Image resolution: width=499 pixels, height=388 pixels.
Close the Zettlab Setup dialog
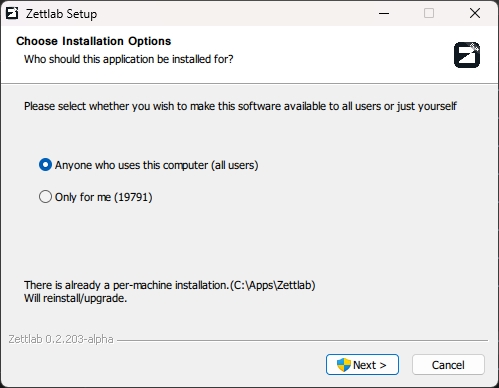tap(475, 13)
